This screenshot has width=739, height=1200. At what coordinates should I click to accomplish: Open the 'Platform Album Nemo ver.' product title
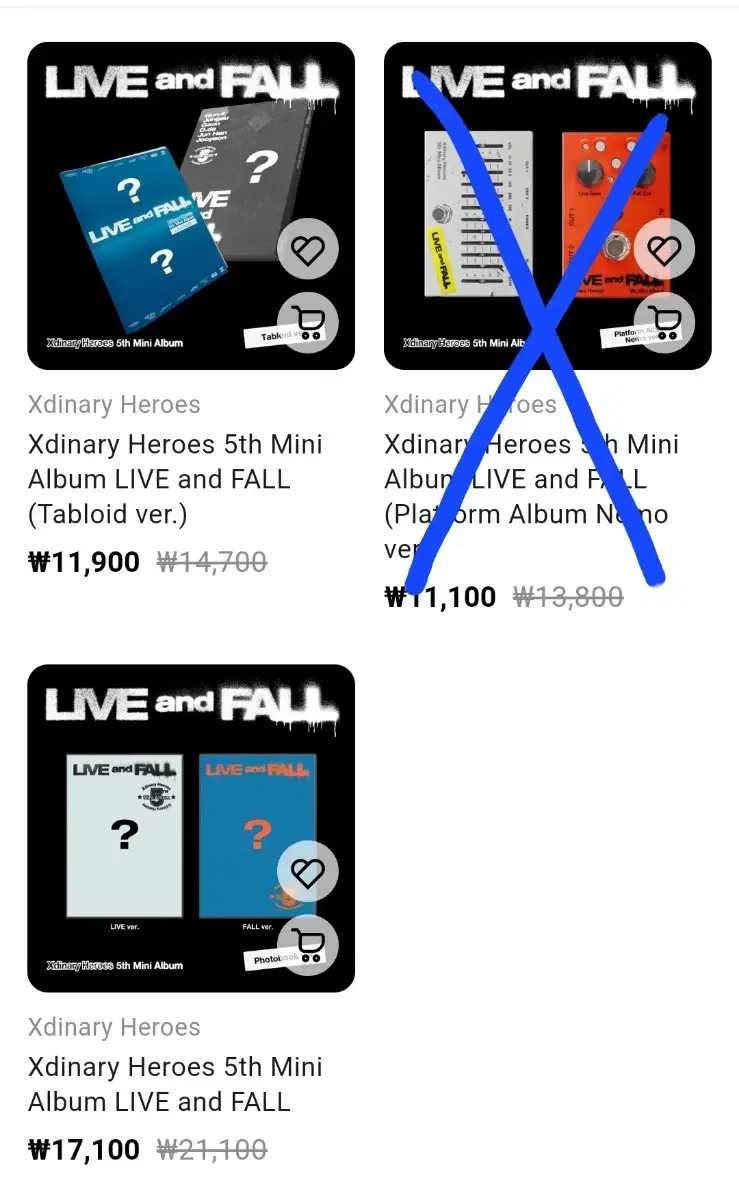(532, 496)
